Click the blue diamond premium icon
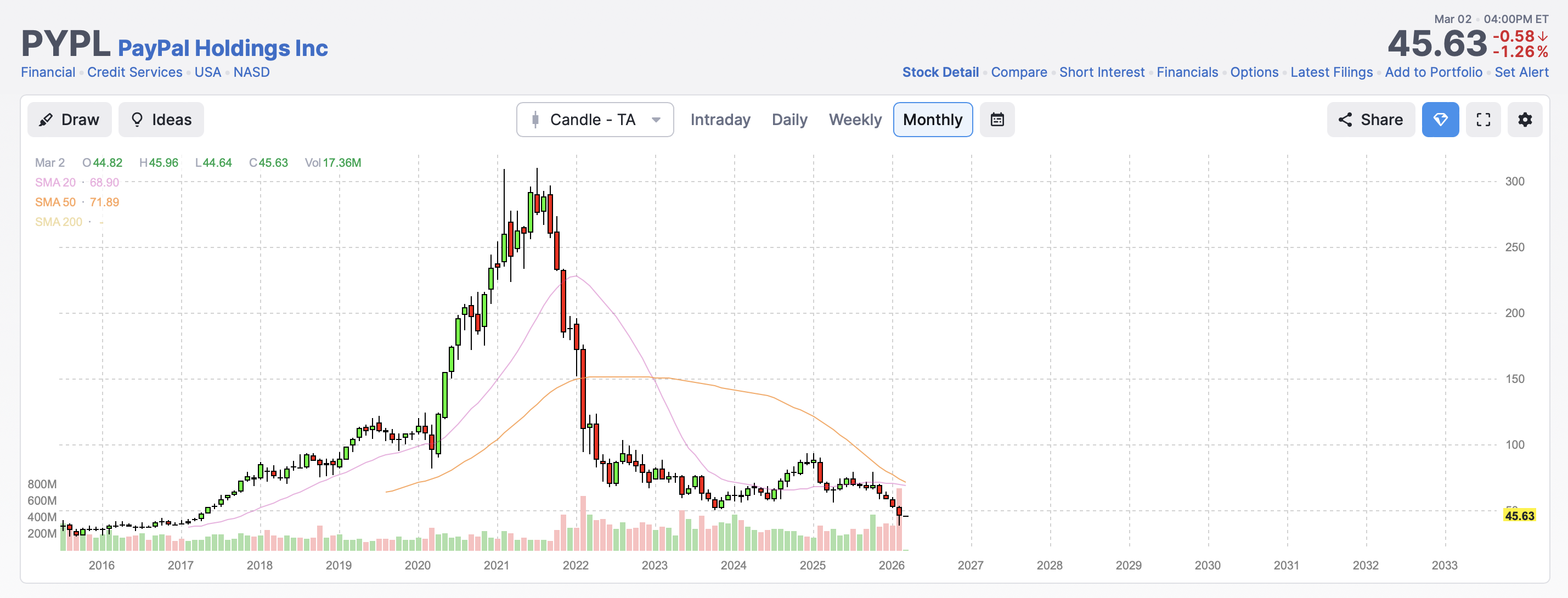The height and width of the screenshot is (598, 1568). coord(1440,120)
